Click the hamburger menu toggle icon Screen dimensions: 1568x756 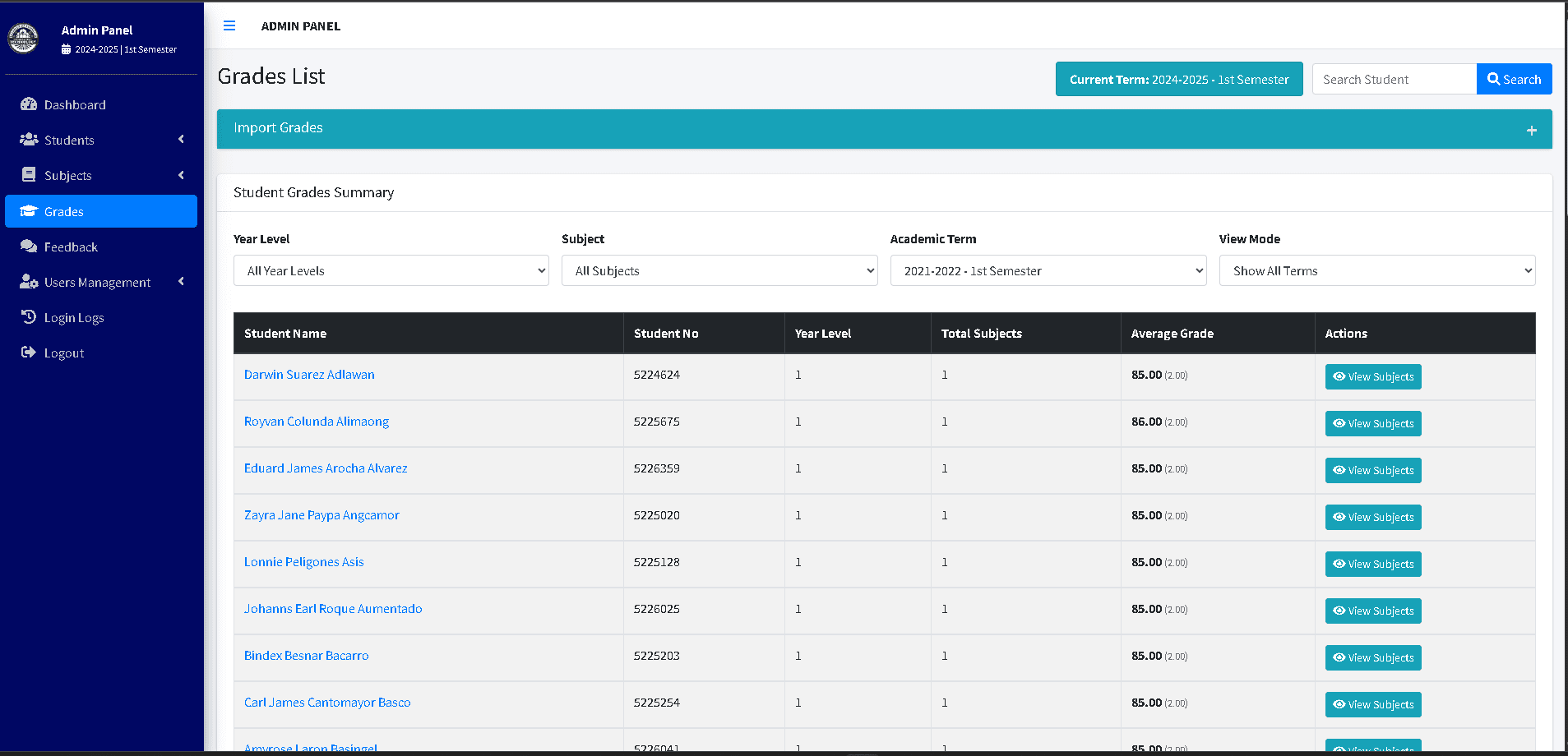tap(229, 25)
